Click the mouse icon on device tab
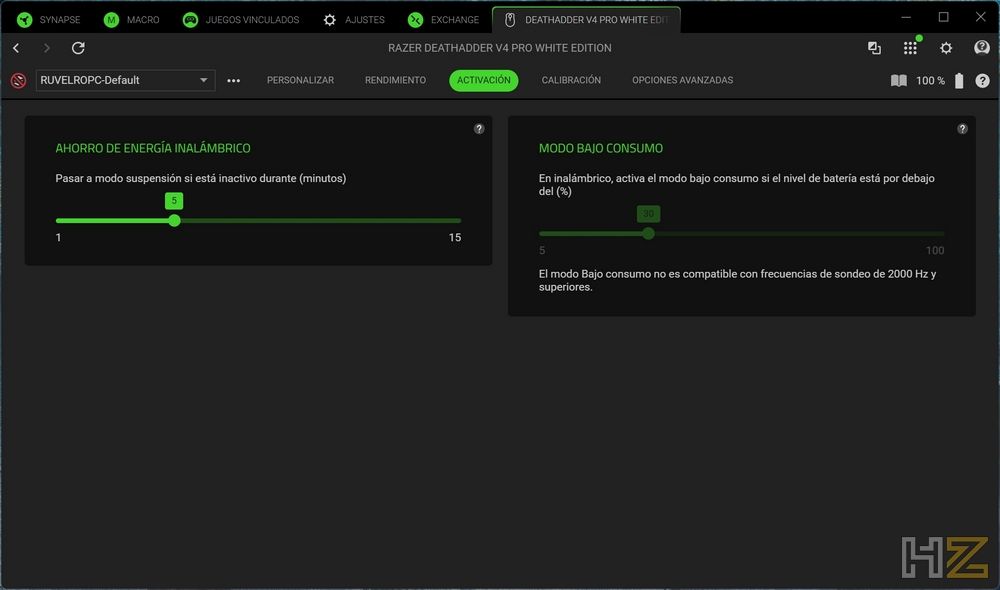The height and width of the screenshot is (590, 1000). pos(510,20)
